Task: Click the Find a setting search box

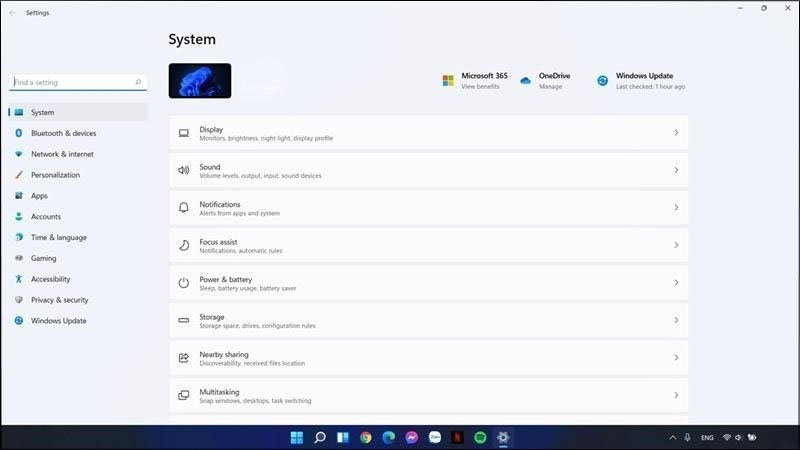Action: tap(72, 82)
